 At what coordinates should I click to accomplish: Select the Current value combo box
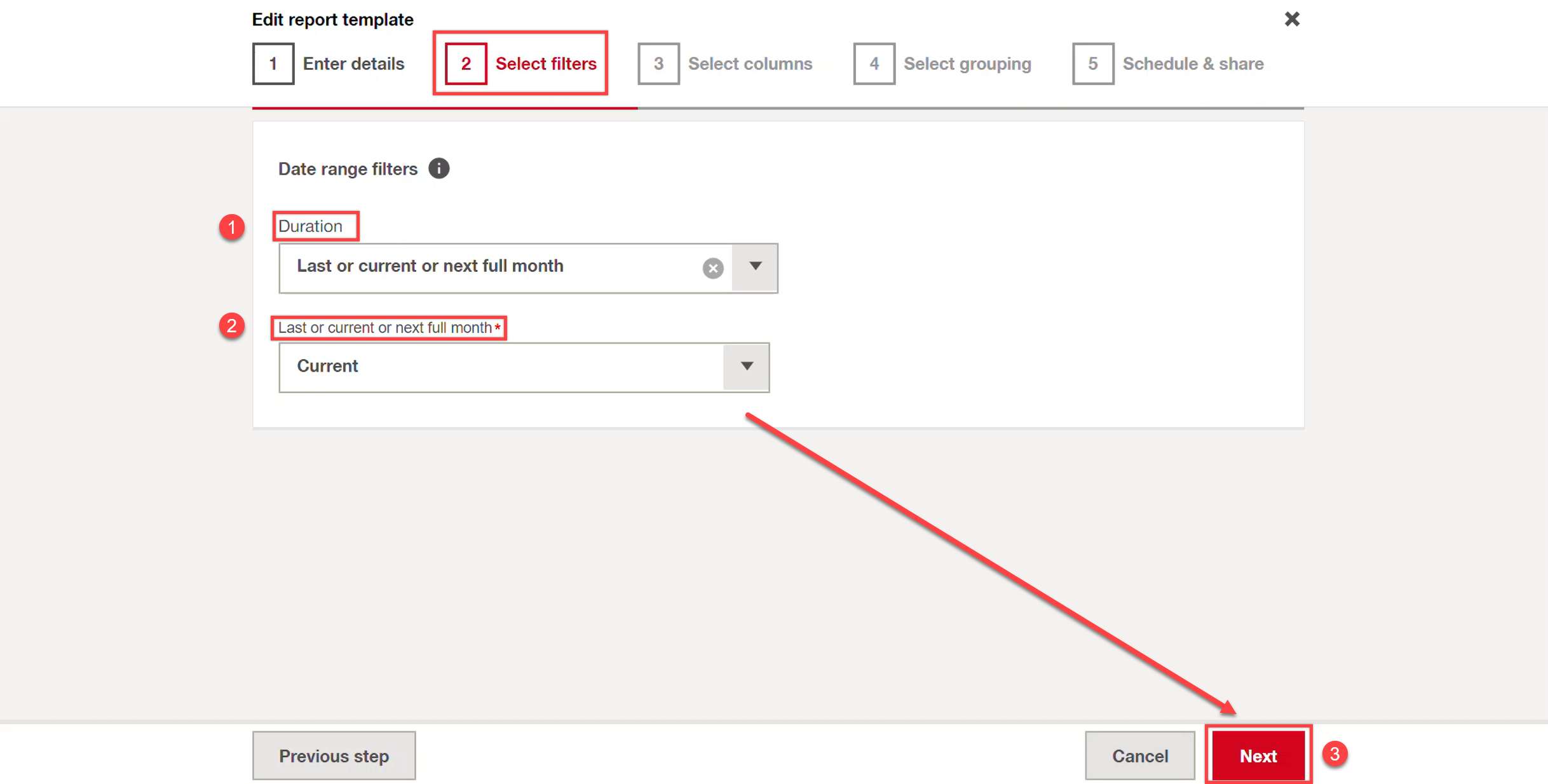click(524, 367)
